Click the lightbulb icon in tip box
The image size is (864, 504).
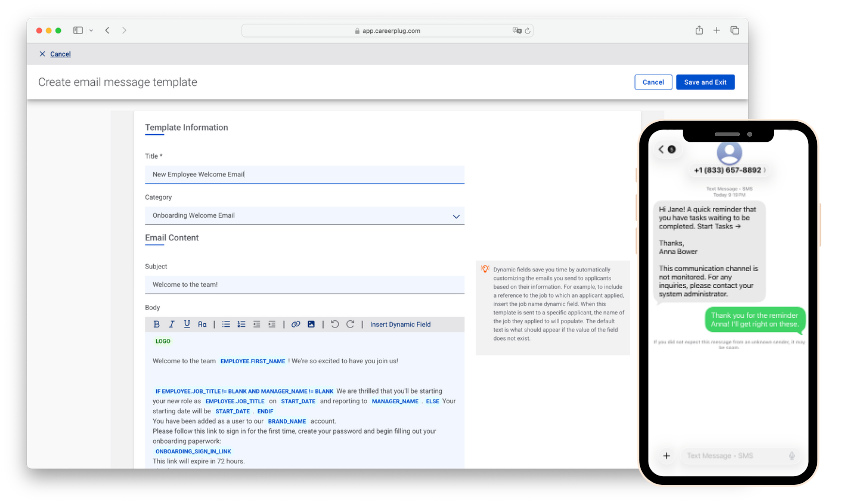click(485, 269)
